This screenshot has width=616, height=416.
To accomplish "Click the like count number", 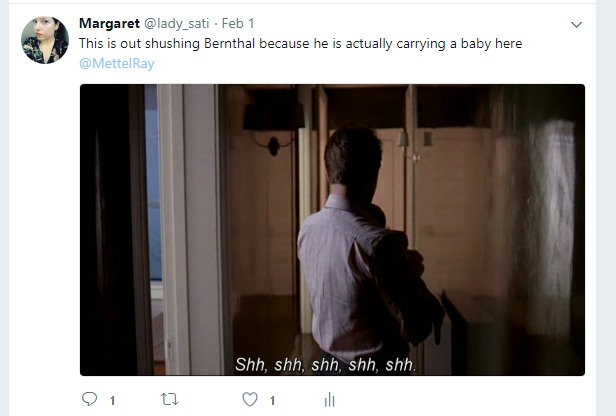I will pyautogui.click(x=272, y=401).
